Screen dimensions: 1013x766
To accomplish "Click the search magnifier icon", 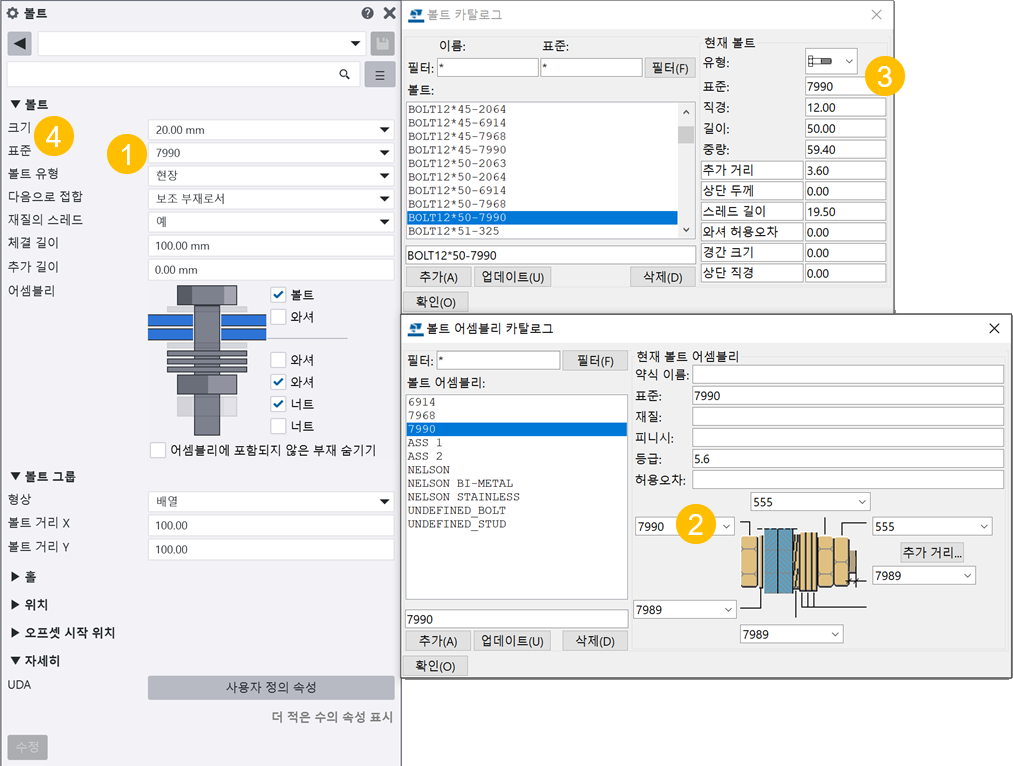I will [x=345, y=74].
